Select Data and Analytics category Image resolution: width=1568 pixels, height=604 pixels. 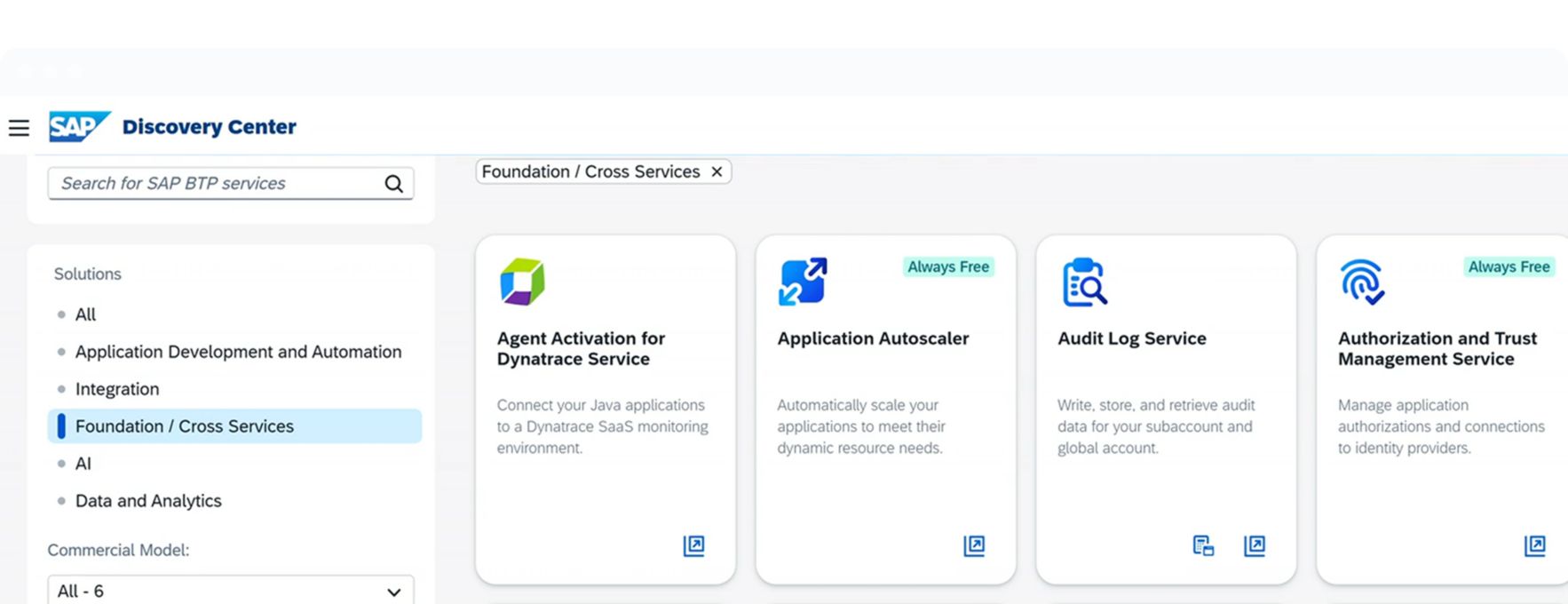pyautogui.click(x=148, y=501)
